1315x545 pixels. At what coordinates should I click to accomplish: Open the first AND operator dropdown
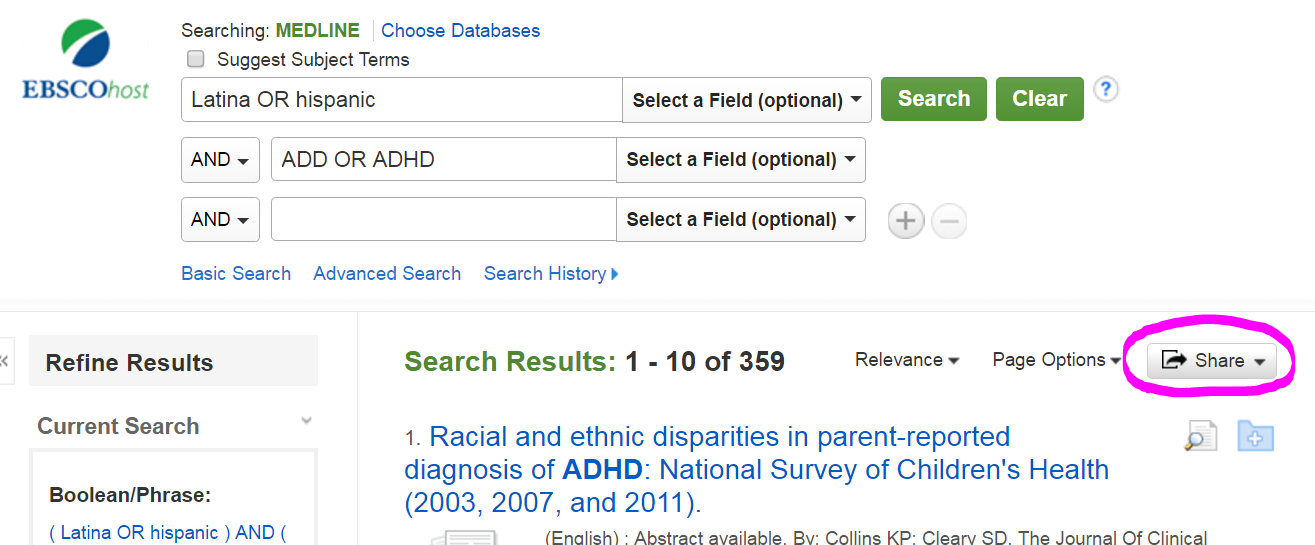click(220, 160)
